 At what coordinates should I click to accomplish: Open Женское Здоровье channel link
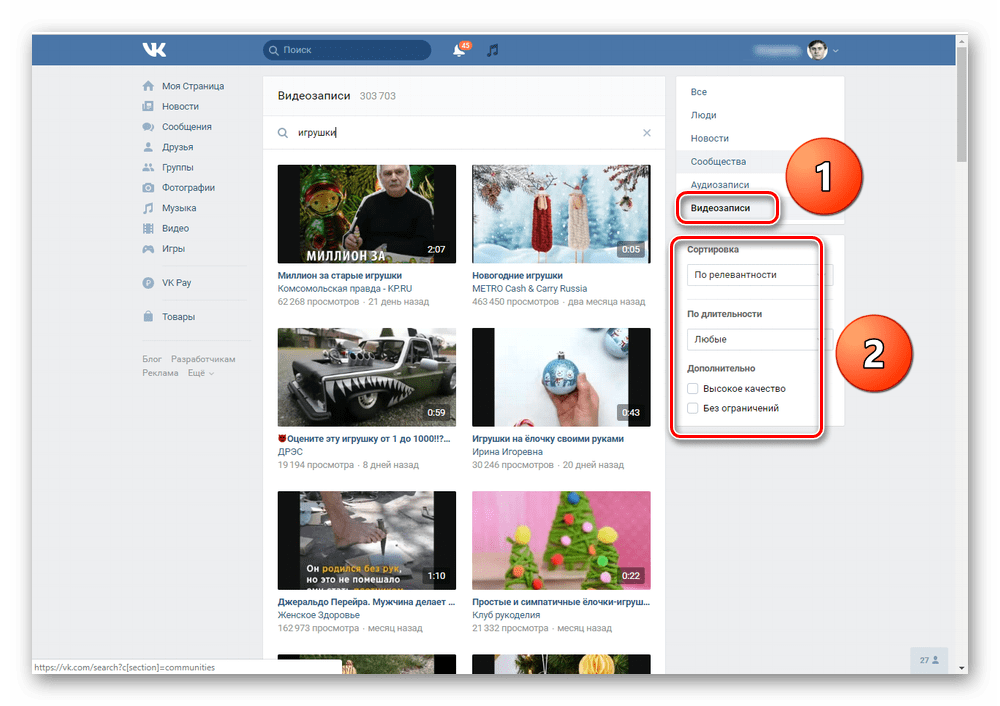coord(319,615)
